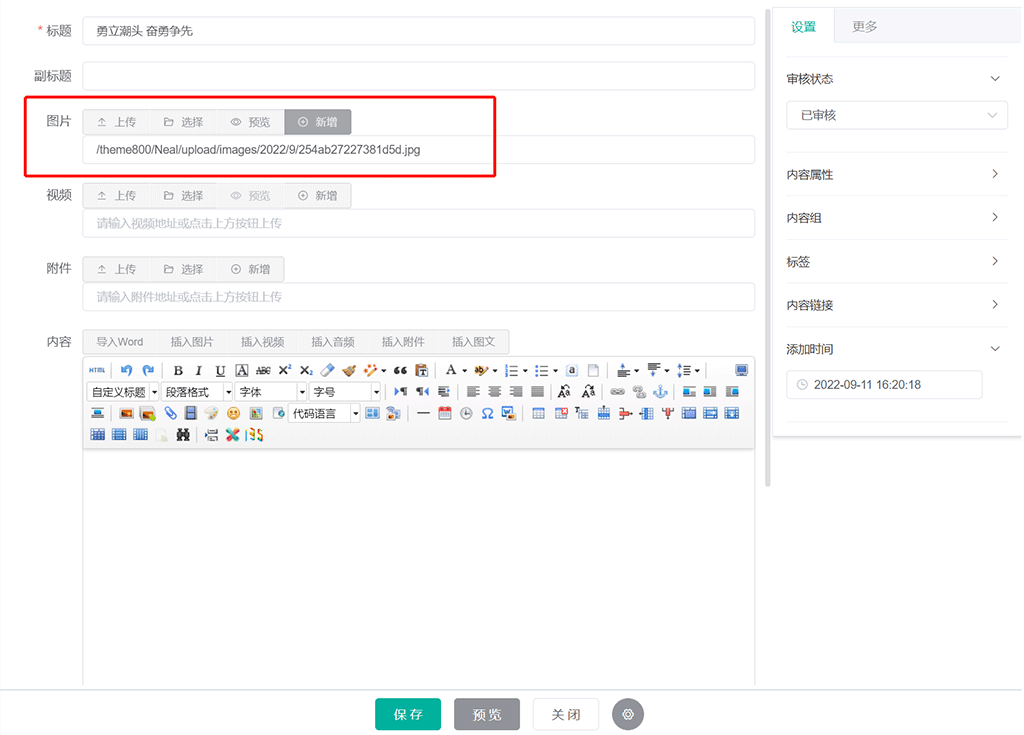The width and height of the screenshot is (1024, 735).
Task: Click into the 副标题 input field
Action: (x=418, y=76)
